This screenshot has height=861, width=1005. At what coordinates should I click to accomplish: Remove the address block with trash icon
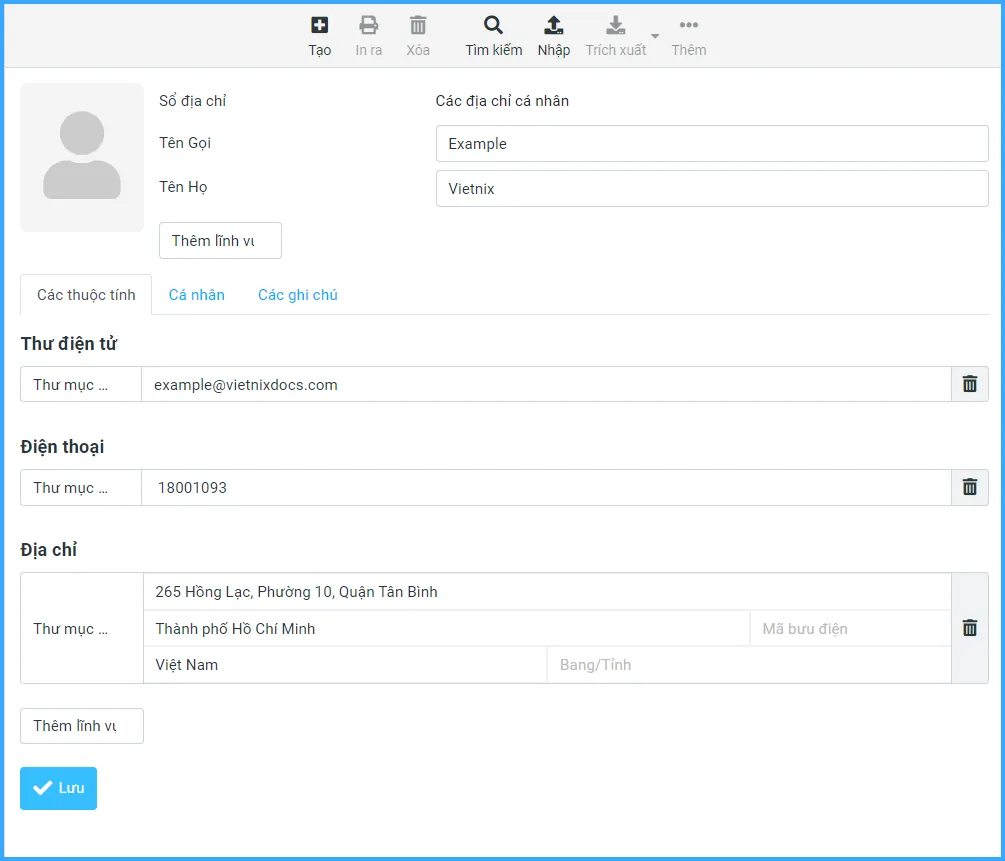[969, 628]
